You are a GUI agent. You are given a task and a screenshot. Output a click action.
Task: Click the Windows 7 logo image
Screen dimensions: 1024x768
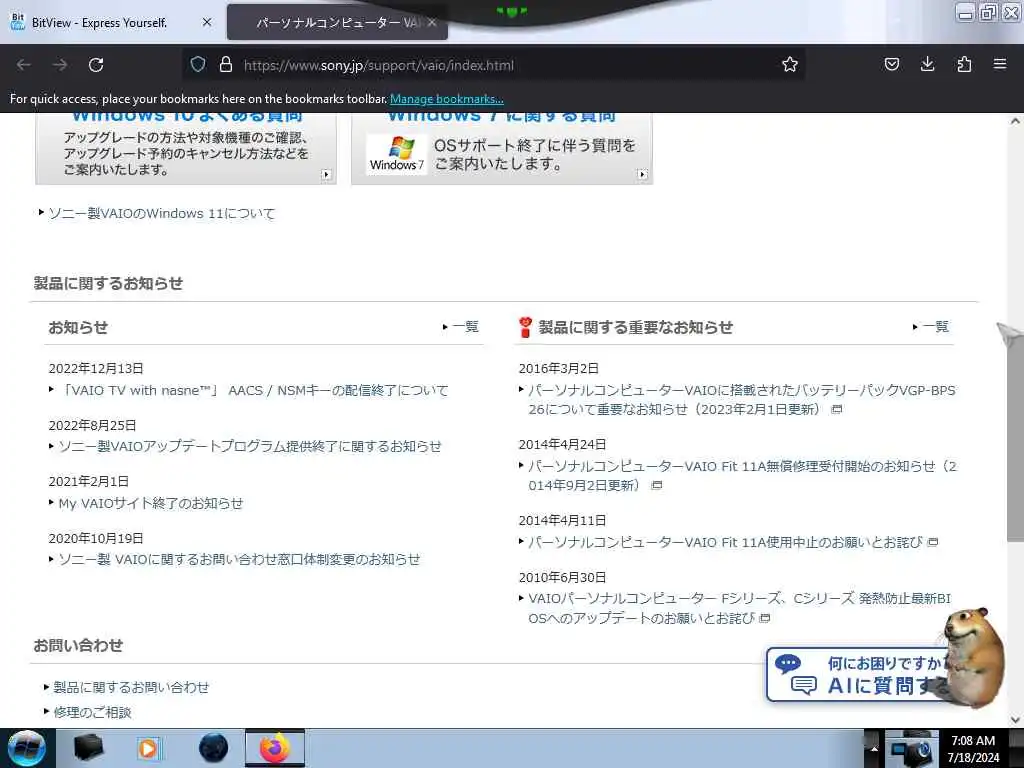[396, 154]
